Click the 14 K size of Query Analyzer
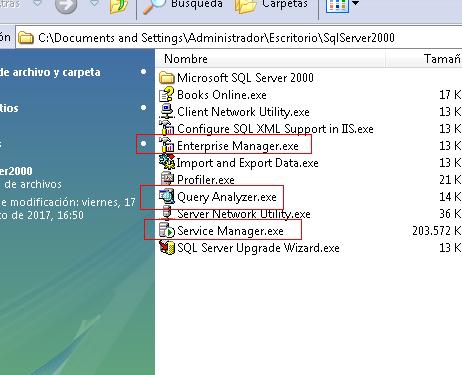The height and width of the screenshot is (375, 462). 450,197
